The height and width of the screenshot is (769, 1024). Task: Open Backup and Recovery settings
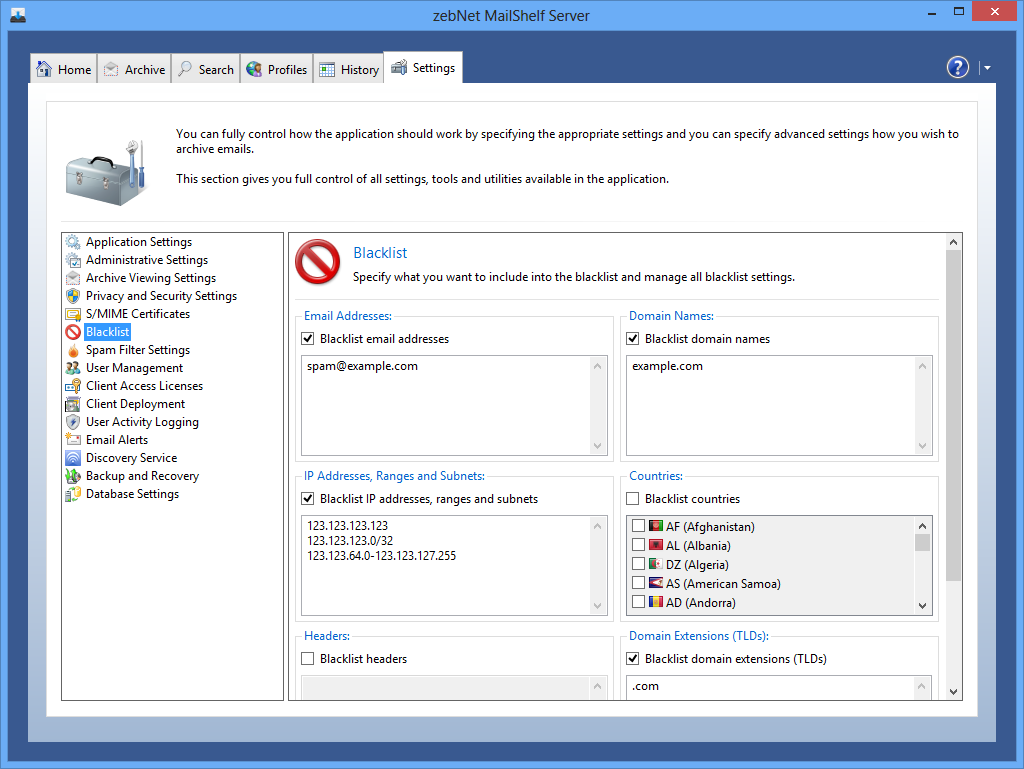[x=142, y=476]
